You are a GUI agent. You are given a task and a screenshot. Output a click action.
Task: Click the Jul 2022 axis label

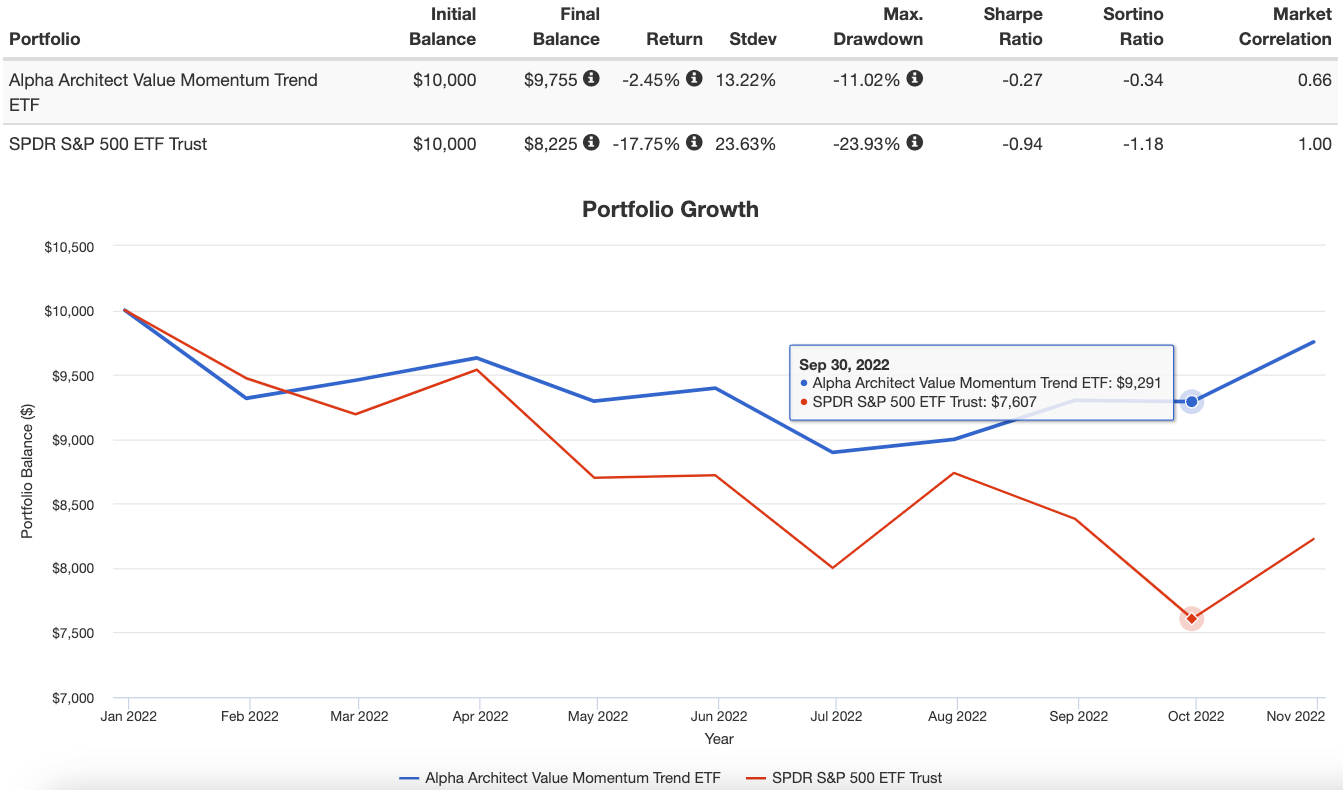coord(836,716)
